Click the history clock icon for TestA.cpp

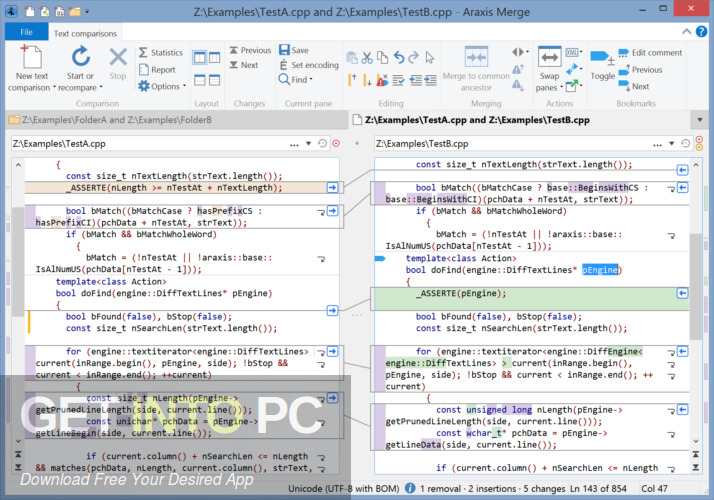322,143
